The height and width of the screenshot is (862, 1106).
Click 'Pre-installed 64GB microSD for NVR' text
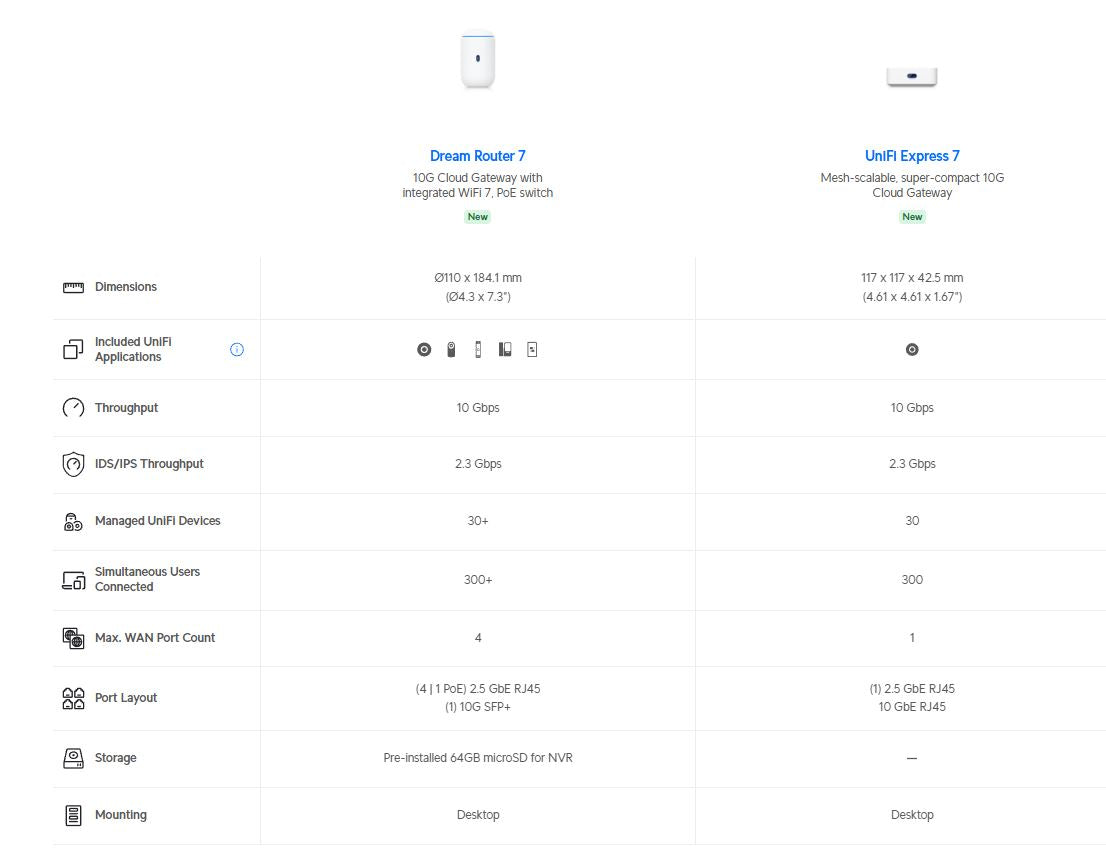click(478, 758)
